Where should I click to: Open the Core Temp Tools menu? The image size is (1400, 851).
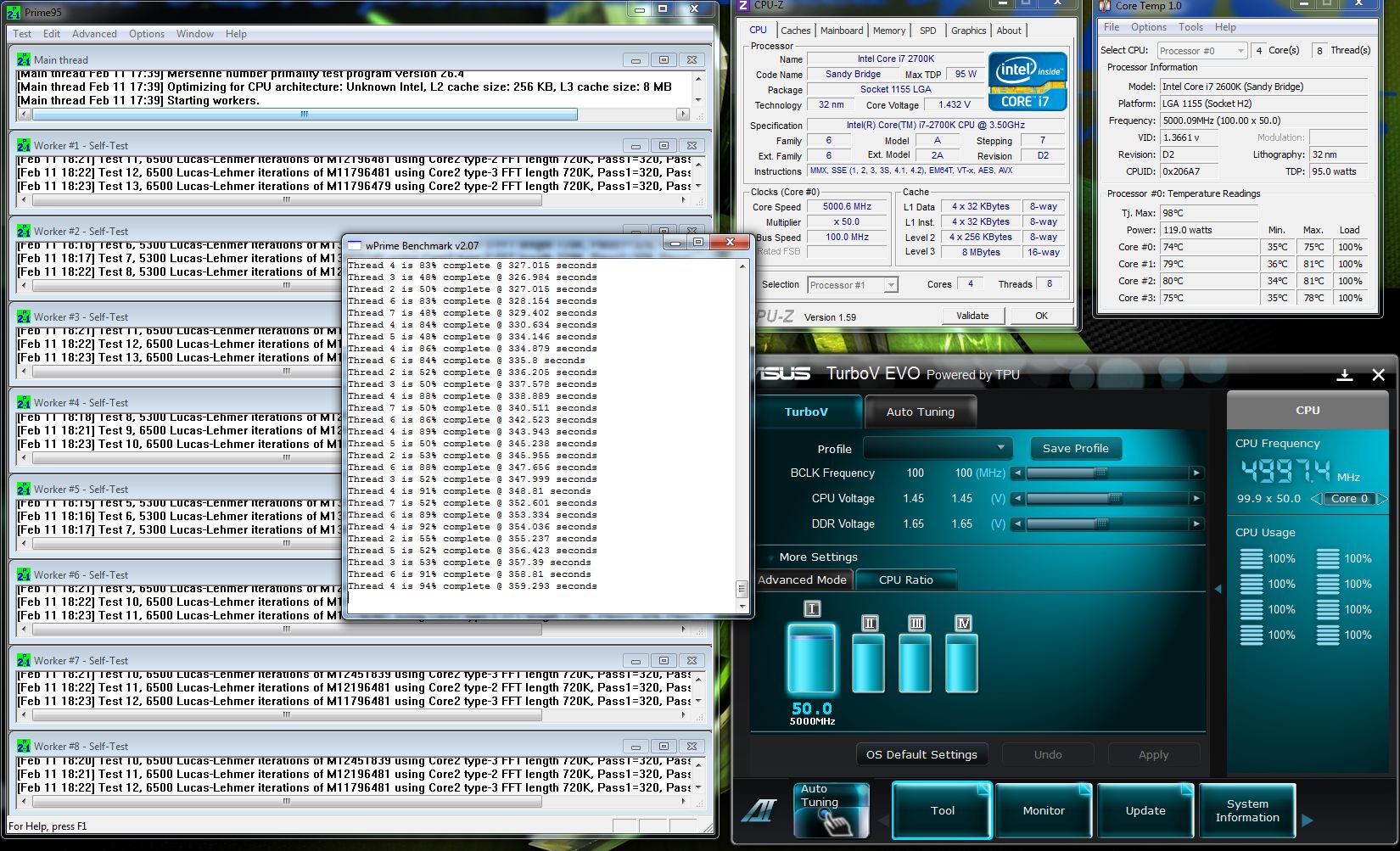click(1190, 27)
